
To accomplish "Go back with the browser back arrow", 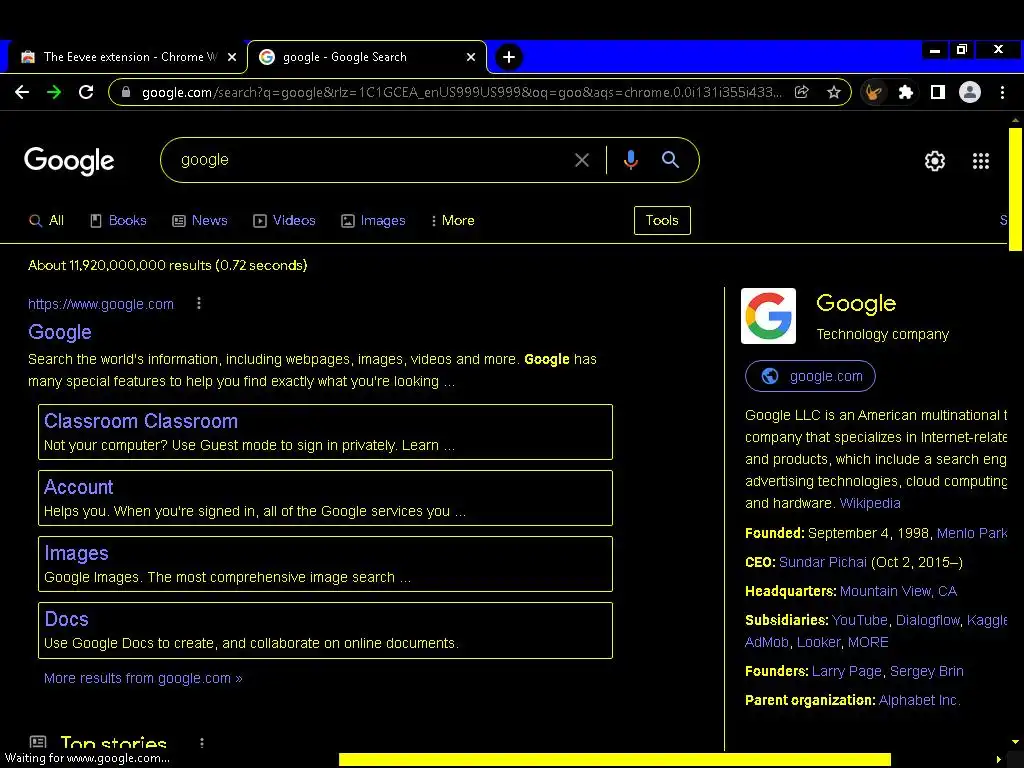I will coord(22,92).
